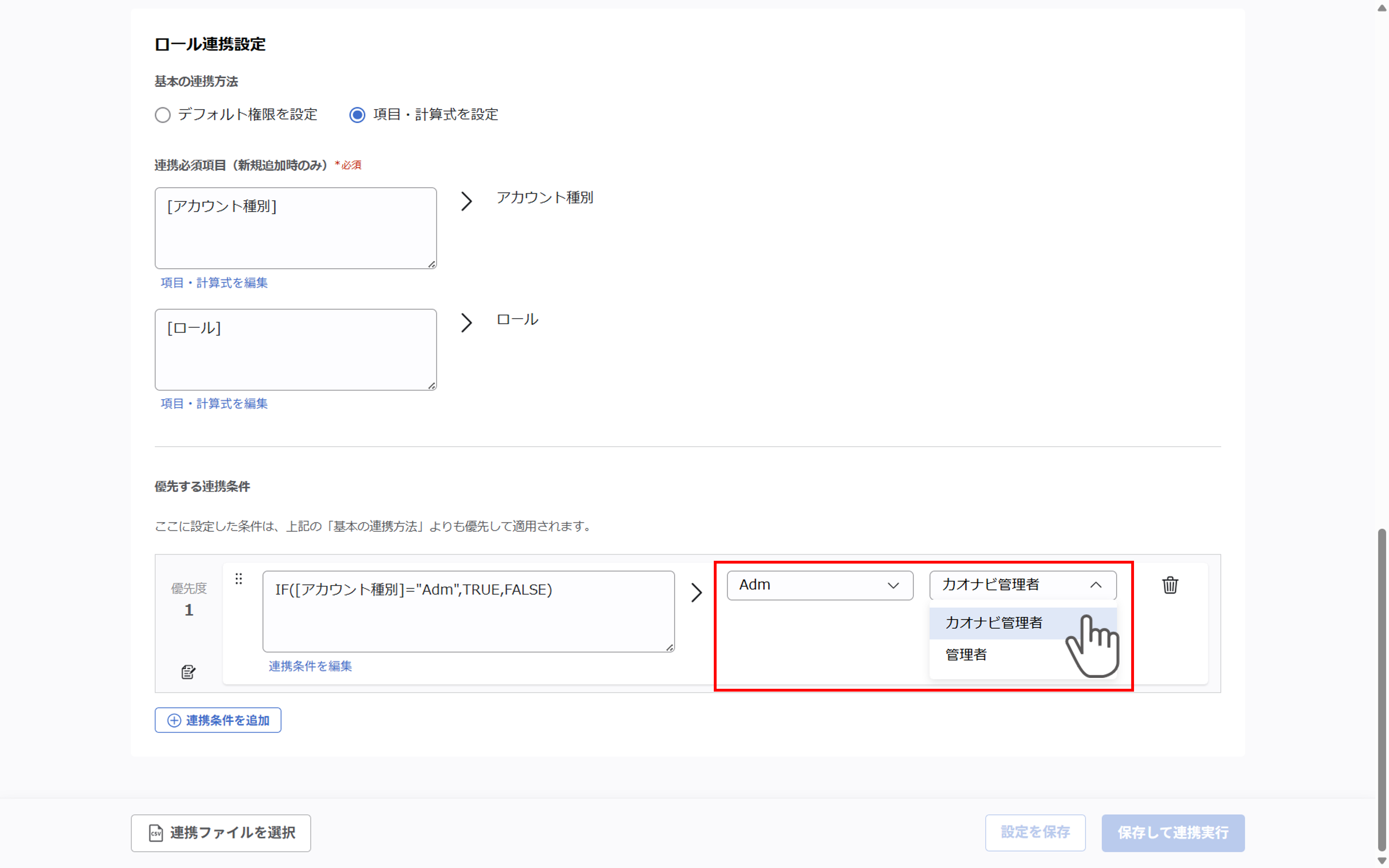This screenshot has width=1389, height=868.
Task: Collapse the カオナビ管理者 dropdown
Action: 1023,586
